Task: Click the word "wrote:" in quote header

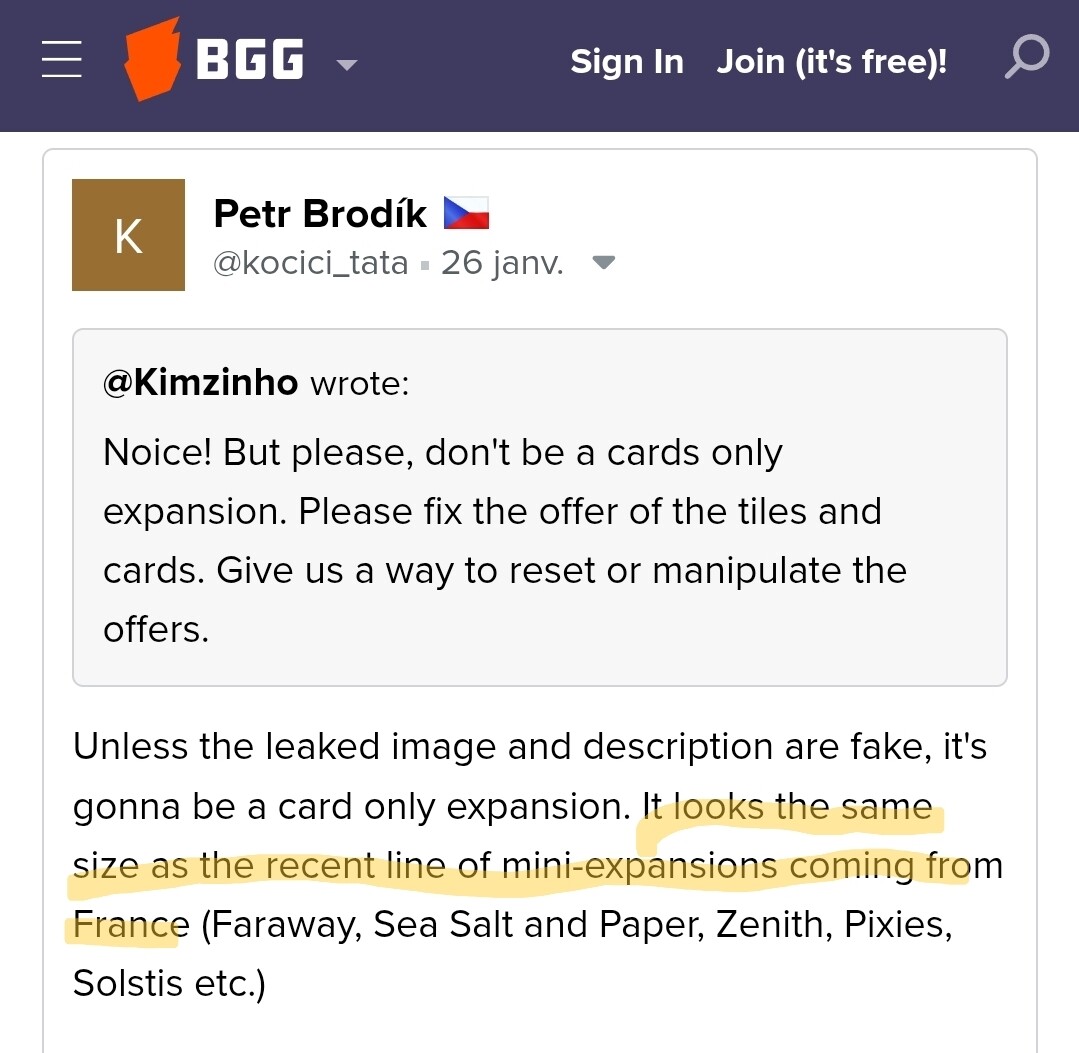Action: point(360,382)
